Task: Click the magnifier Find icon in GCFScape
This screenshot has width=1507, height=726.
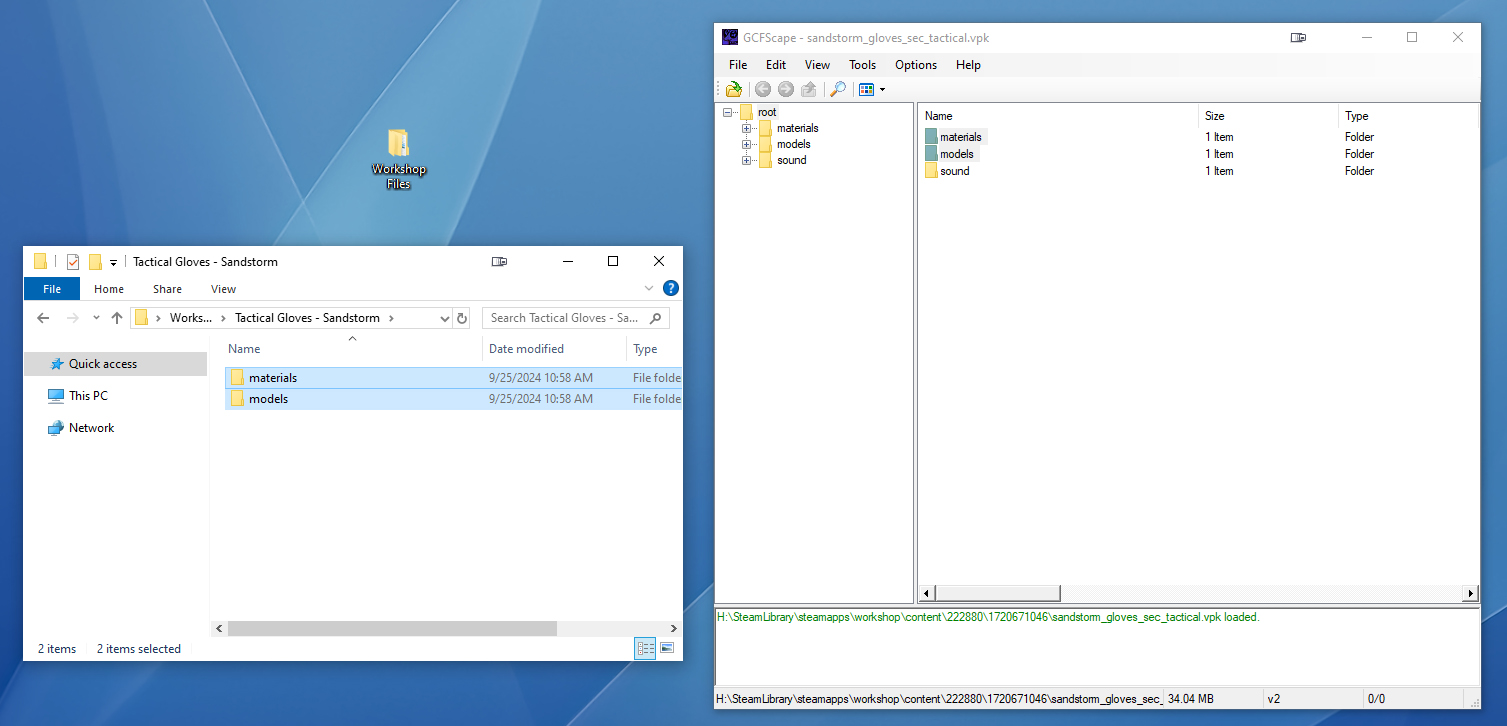Action: (x=838, y=89)
